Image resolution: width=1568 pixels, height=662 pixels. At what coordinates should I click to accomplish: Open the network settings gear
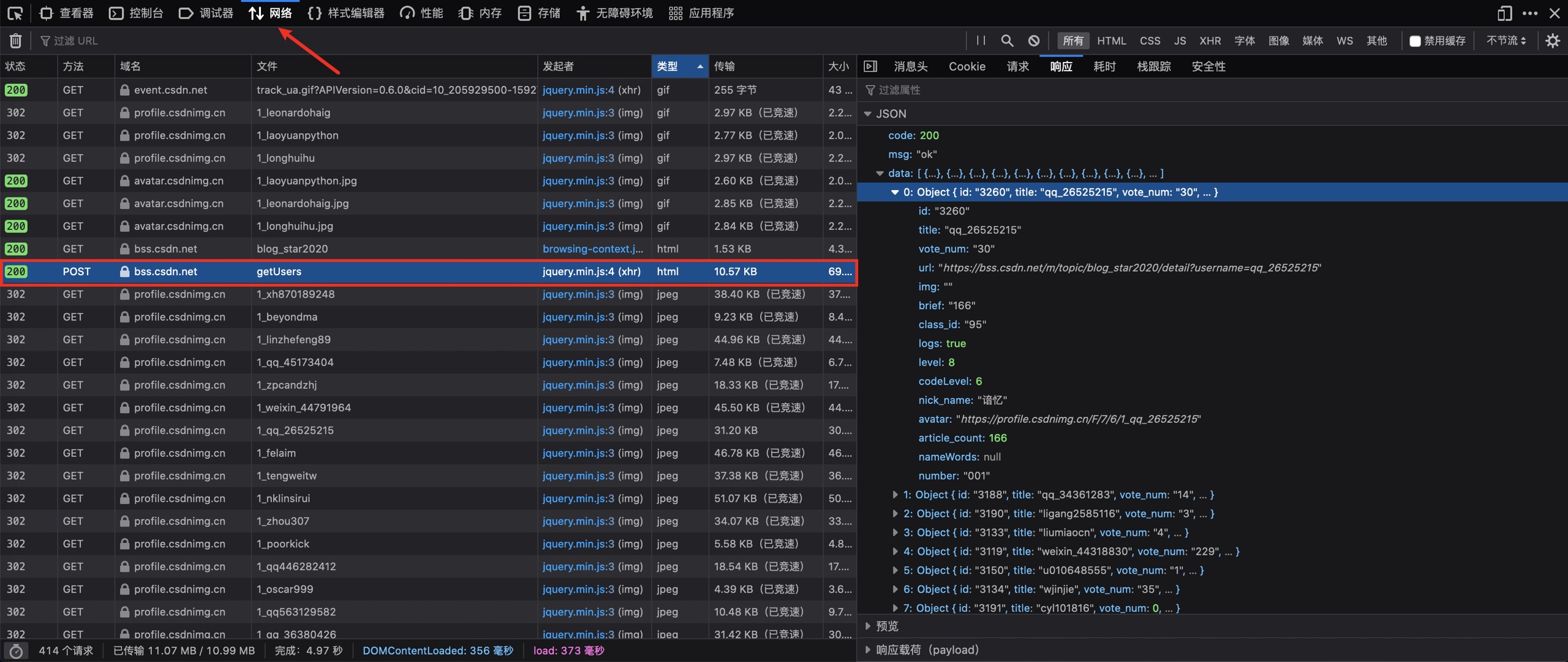pyautogui.click(x=1553, y=40)
